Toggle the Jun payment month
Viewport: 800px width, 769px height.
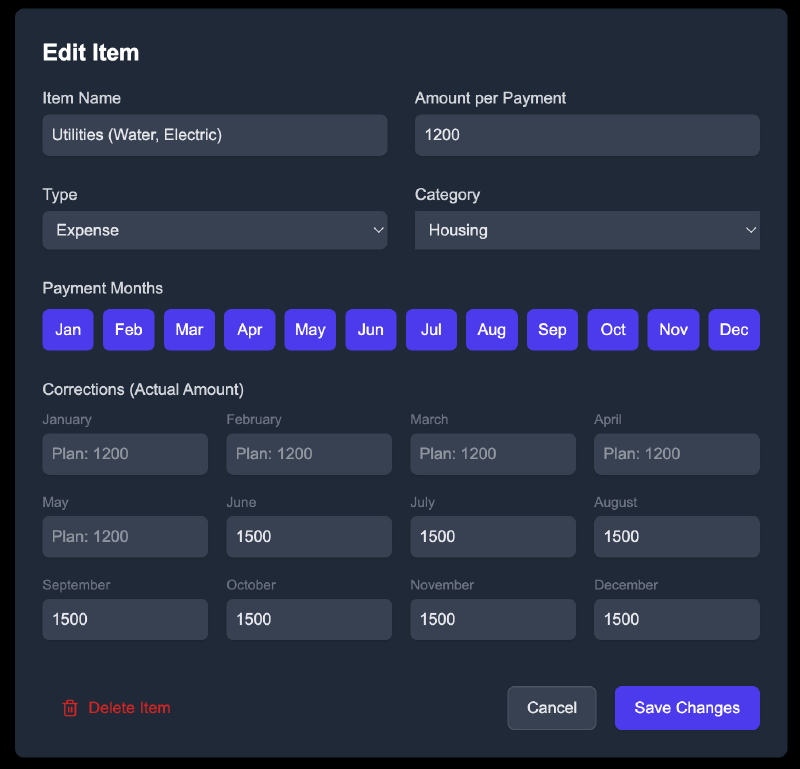click(370, 329)
